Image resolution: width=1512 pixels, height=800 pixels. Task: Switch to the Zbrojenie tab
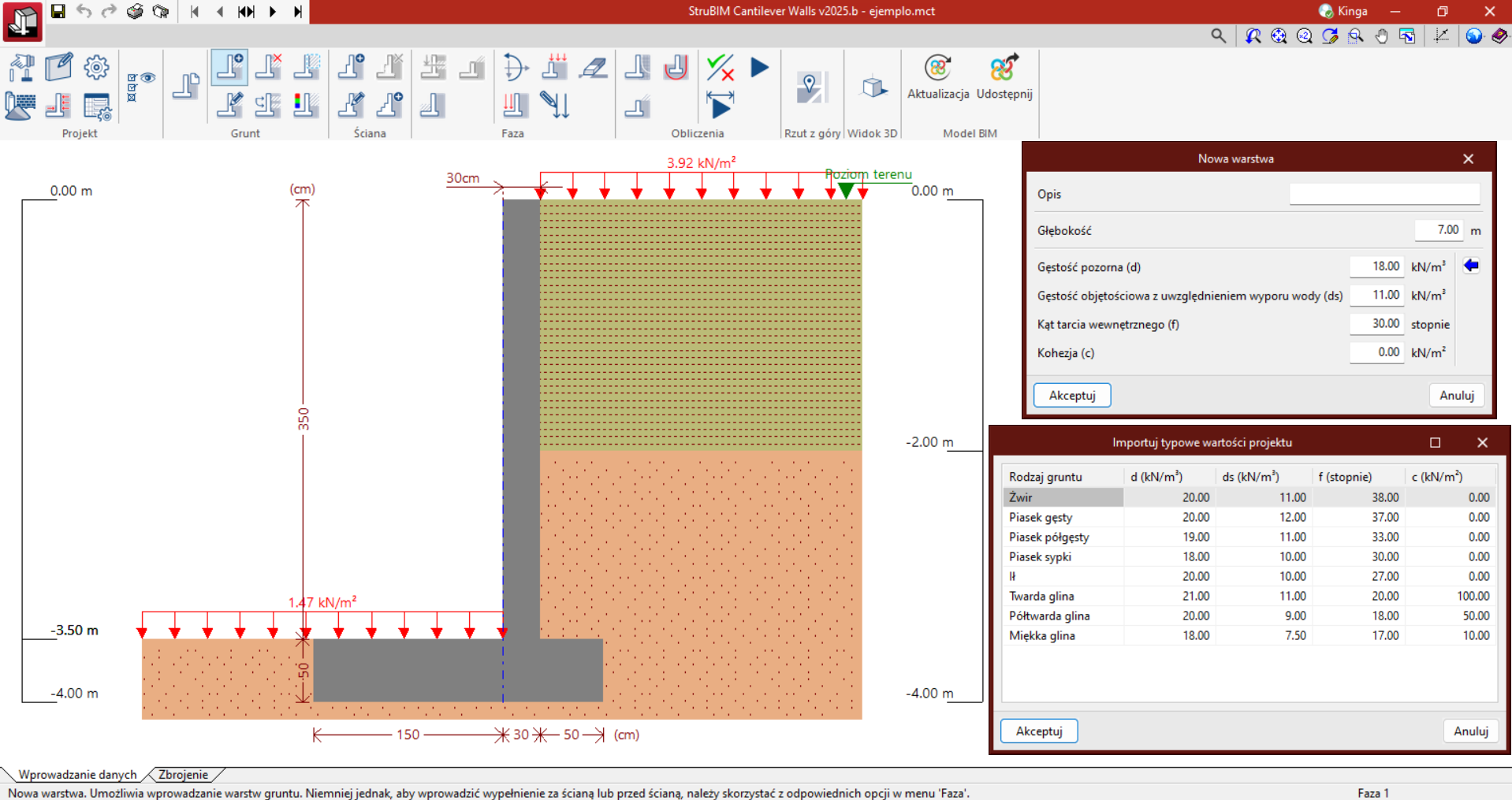click(x=183, y=775)
